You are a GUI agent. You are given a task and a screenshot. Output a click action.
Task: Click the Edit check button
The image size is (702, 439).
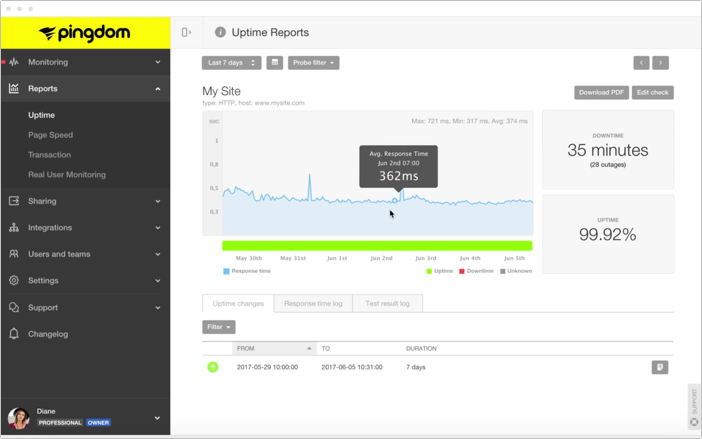click(x=653, y=93)
